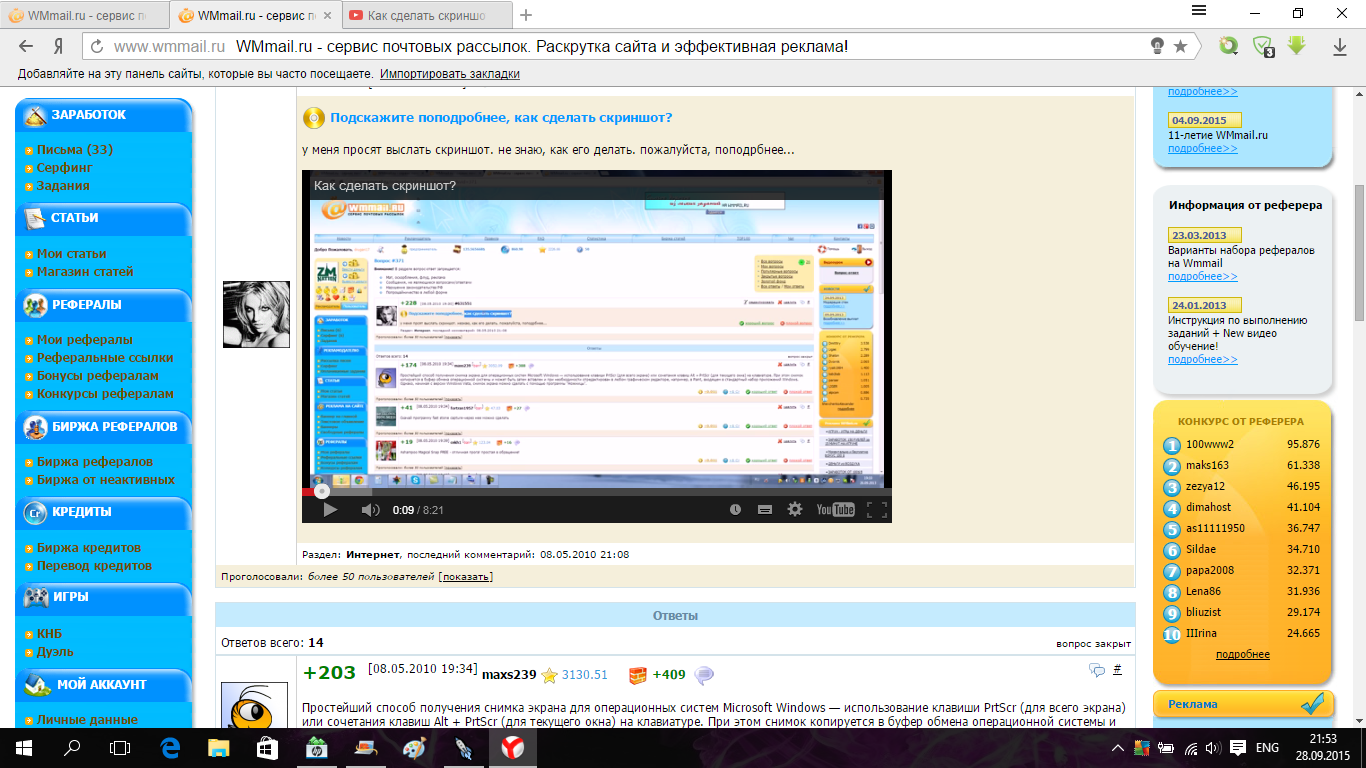The image size is (1366, 768).
Task: Open File Explorer from the taskbar
Action: [218, 747]
